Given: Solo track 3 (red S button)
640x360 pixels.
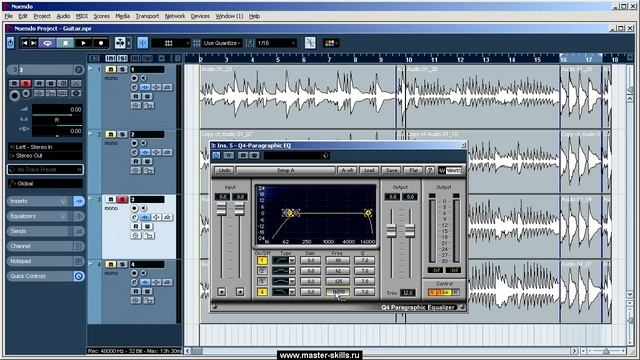Looking at the screenshot, I should coord(122,199).
